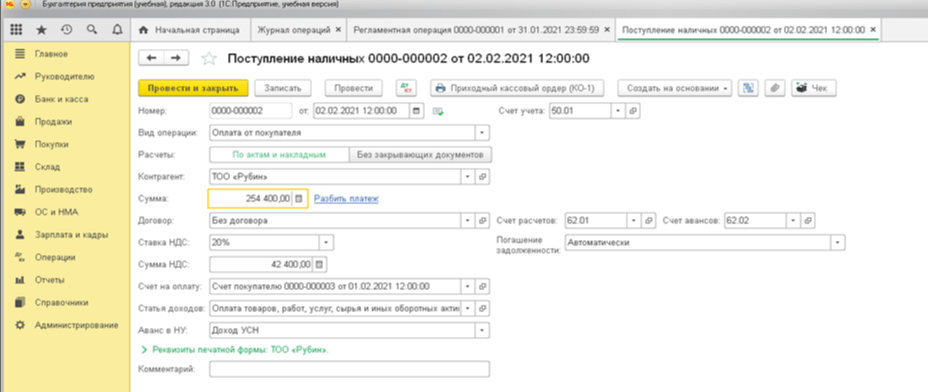Viewport: 928px width, 392px height.
Task: Click the Номер field 0000-000002
Action: point(250,111)
